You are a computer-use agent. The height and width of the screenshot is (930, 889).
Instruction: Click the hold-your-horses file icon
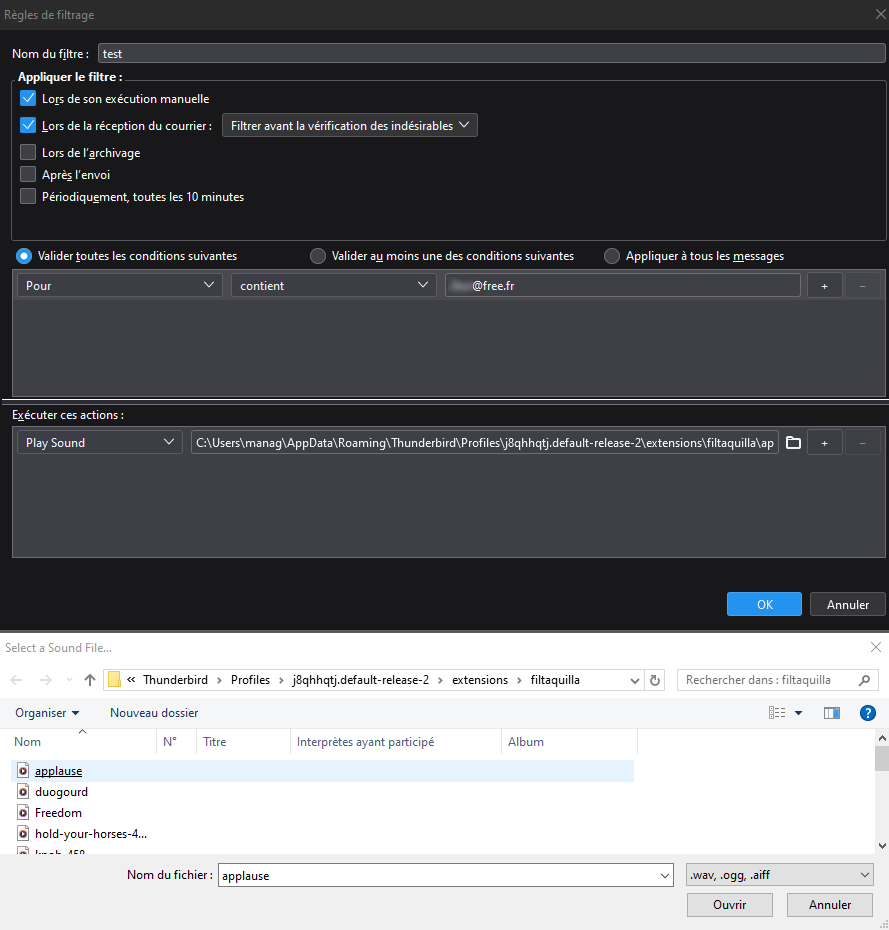[23, 833]
